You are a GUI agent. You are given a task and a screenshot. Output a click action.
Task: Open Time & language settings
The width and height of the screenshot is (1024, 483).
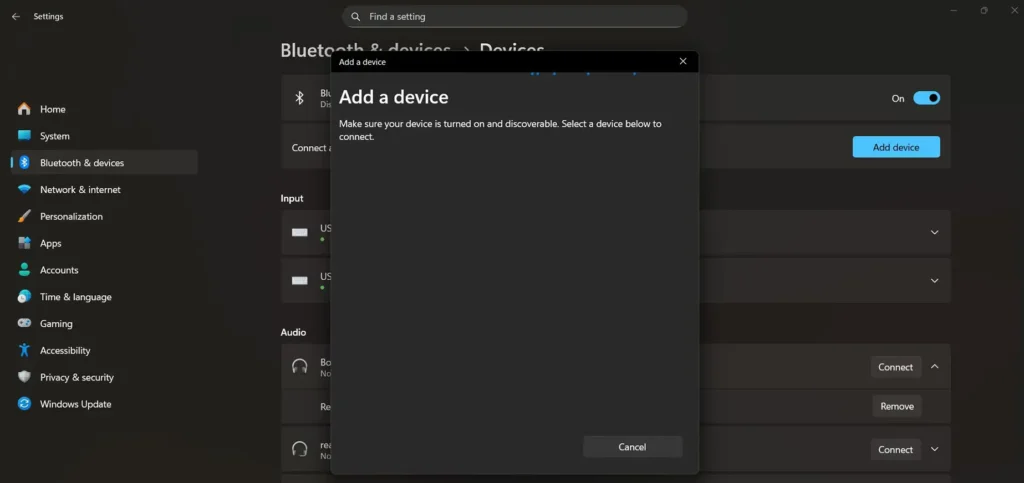click(x=75, y=297)
